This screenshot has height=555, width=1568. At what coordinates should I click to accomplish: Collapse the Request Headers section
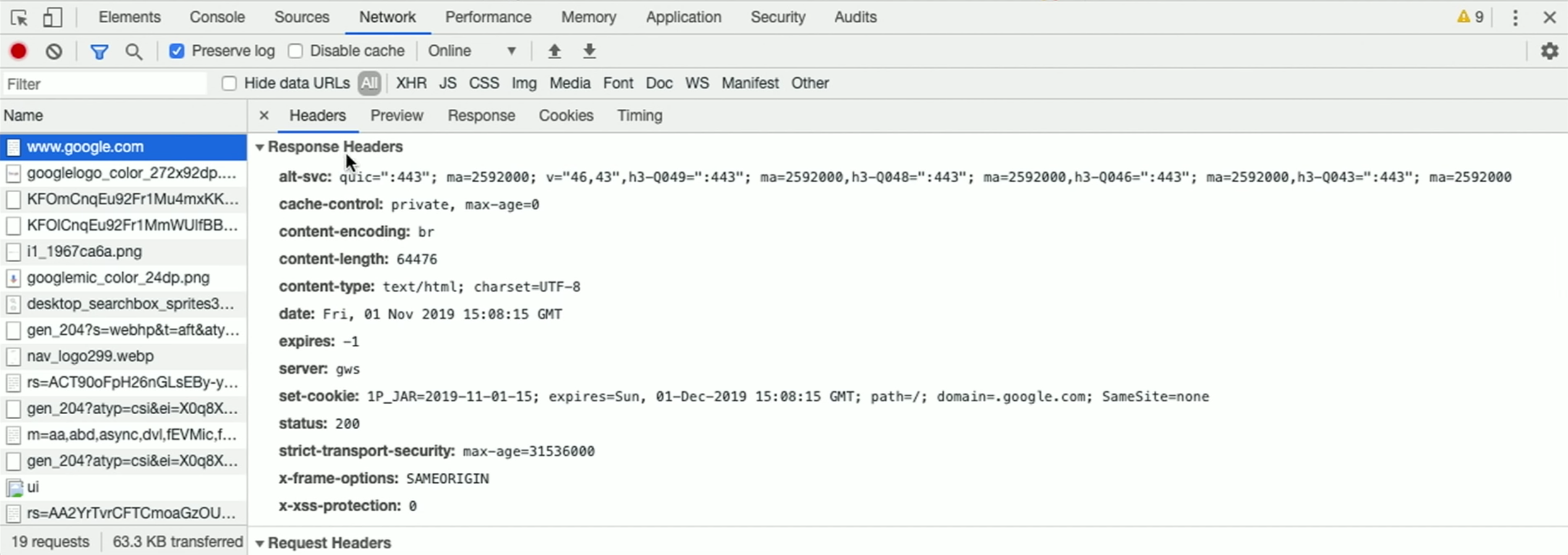point(260,543)
